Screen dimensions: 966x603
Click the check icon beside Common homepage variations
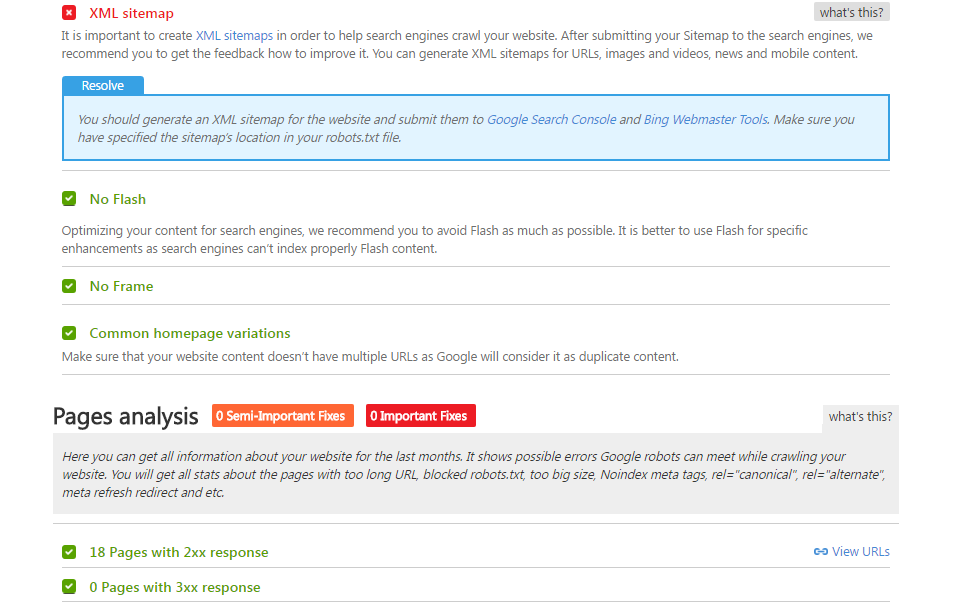point(69,333)
